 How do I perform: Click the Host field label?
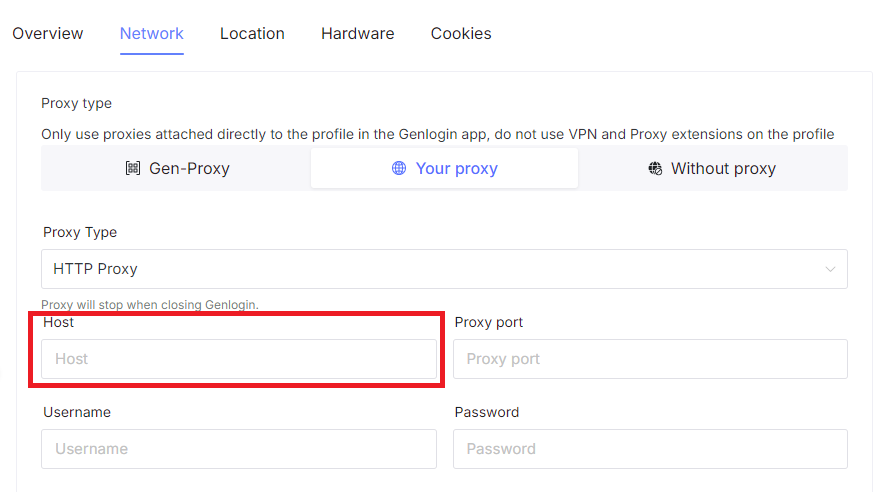tap(59, 322)
